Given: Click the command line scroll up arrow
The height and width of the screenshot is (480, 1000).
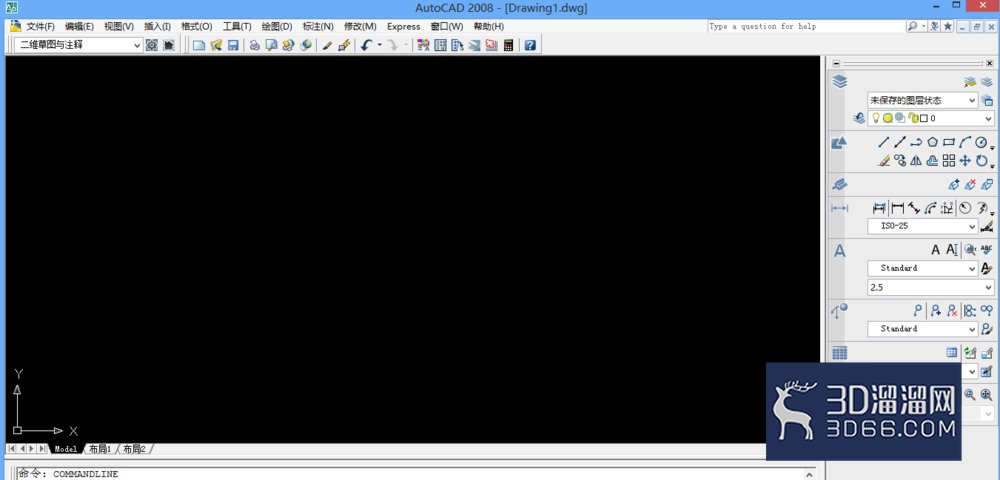Looking at the screenshot, I should 809,474.
